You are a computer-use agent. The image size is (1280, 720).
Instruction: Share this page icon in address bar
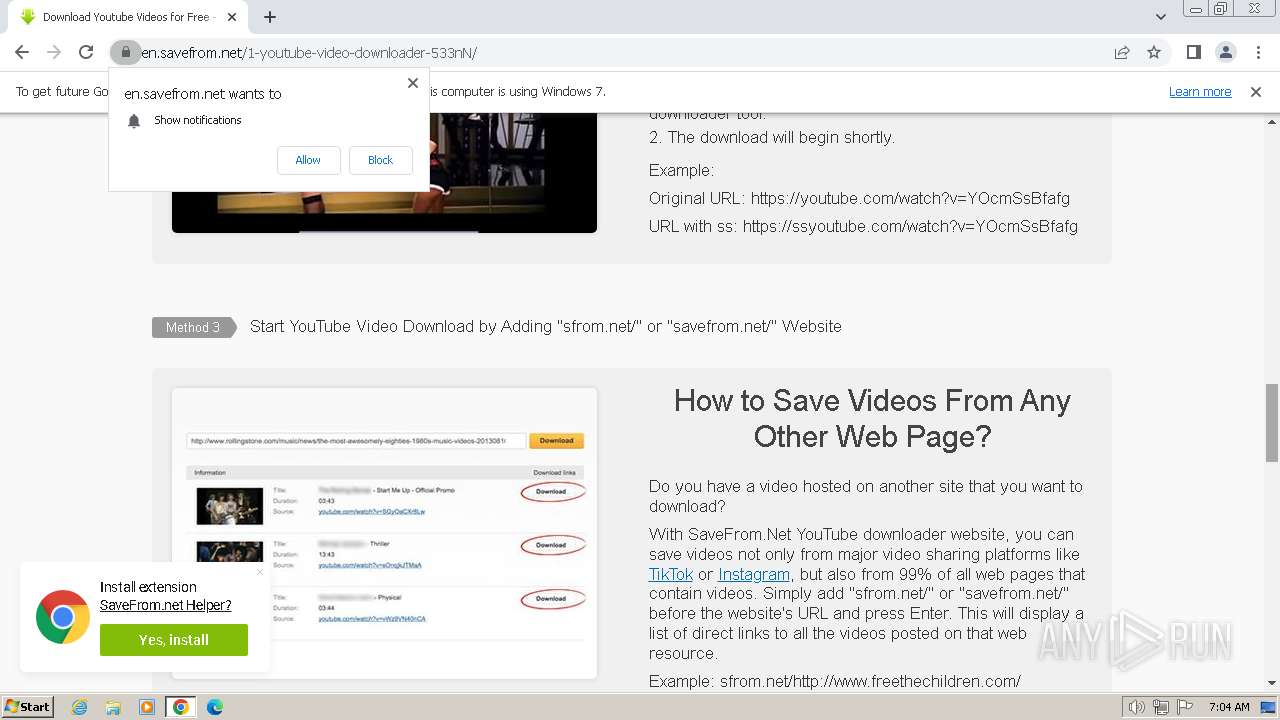tap(1122, 52)
